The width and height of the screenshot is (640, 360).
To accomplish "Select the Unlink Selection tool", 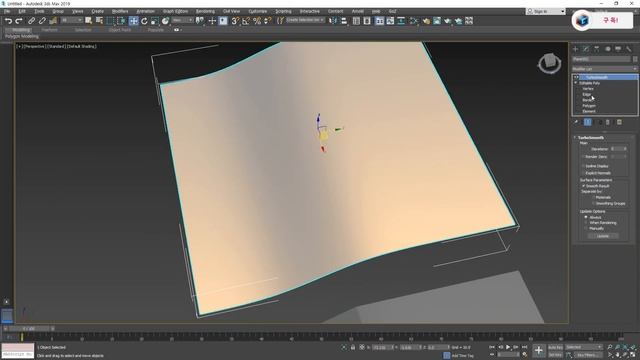I will (x=42, y=21).
